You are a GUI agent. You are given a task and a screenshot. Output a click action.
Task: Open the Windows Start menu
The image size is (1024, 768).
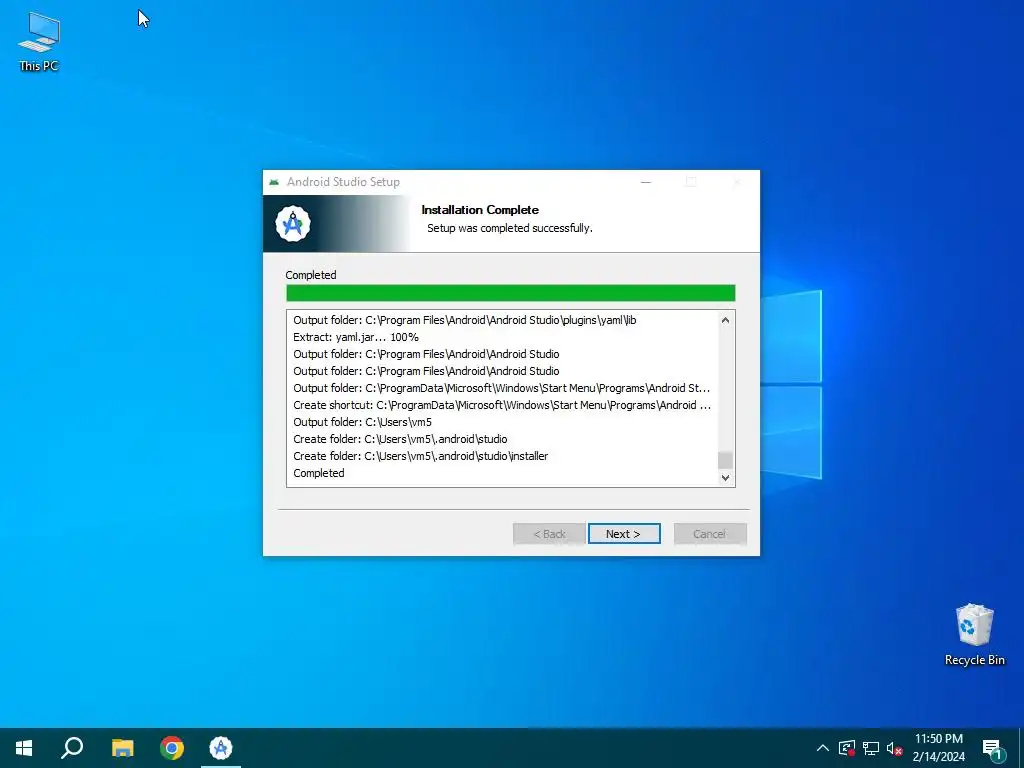24,748
